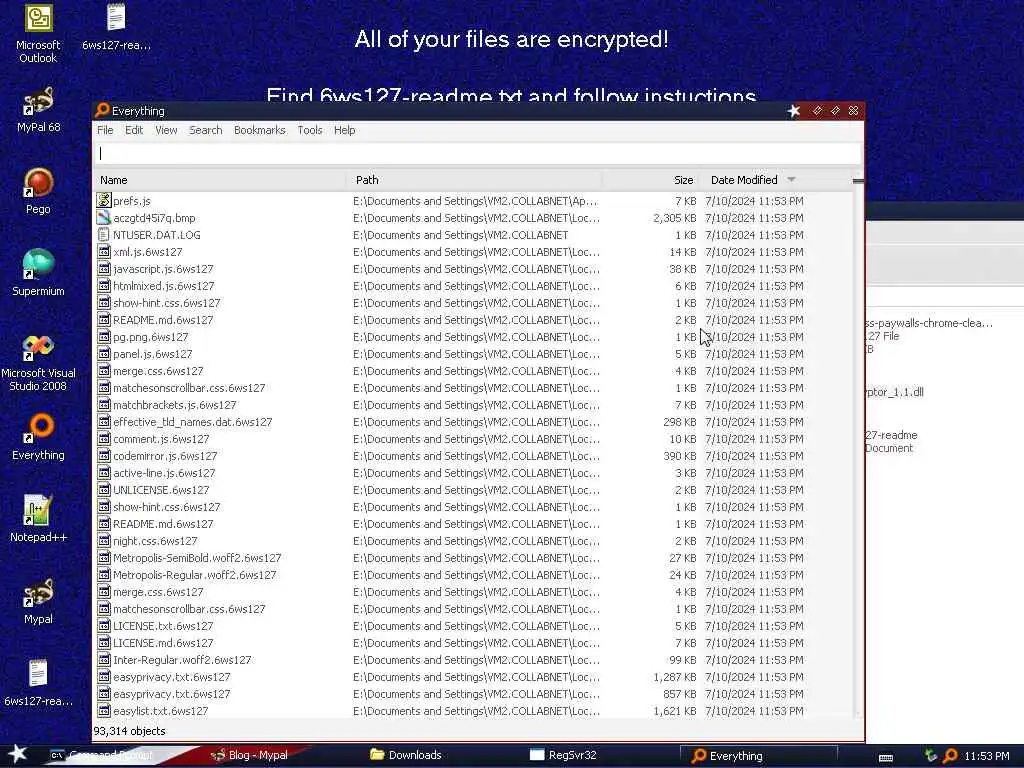Click keyboard icon in system tray

click(x=886, y=757)
